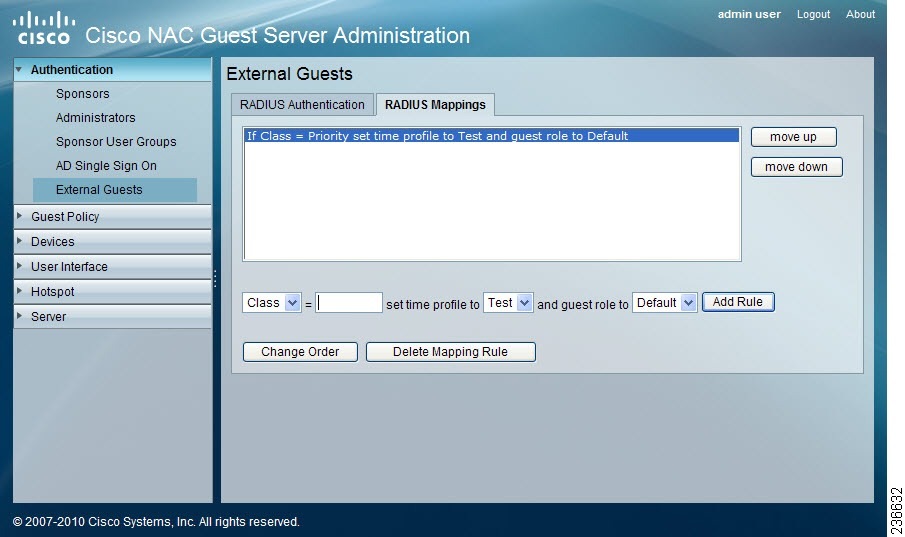The width and height of the screenshot is (905, 537).
Task: Expand the Server section
Action: [x=113, y=316]
